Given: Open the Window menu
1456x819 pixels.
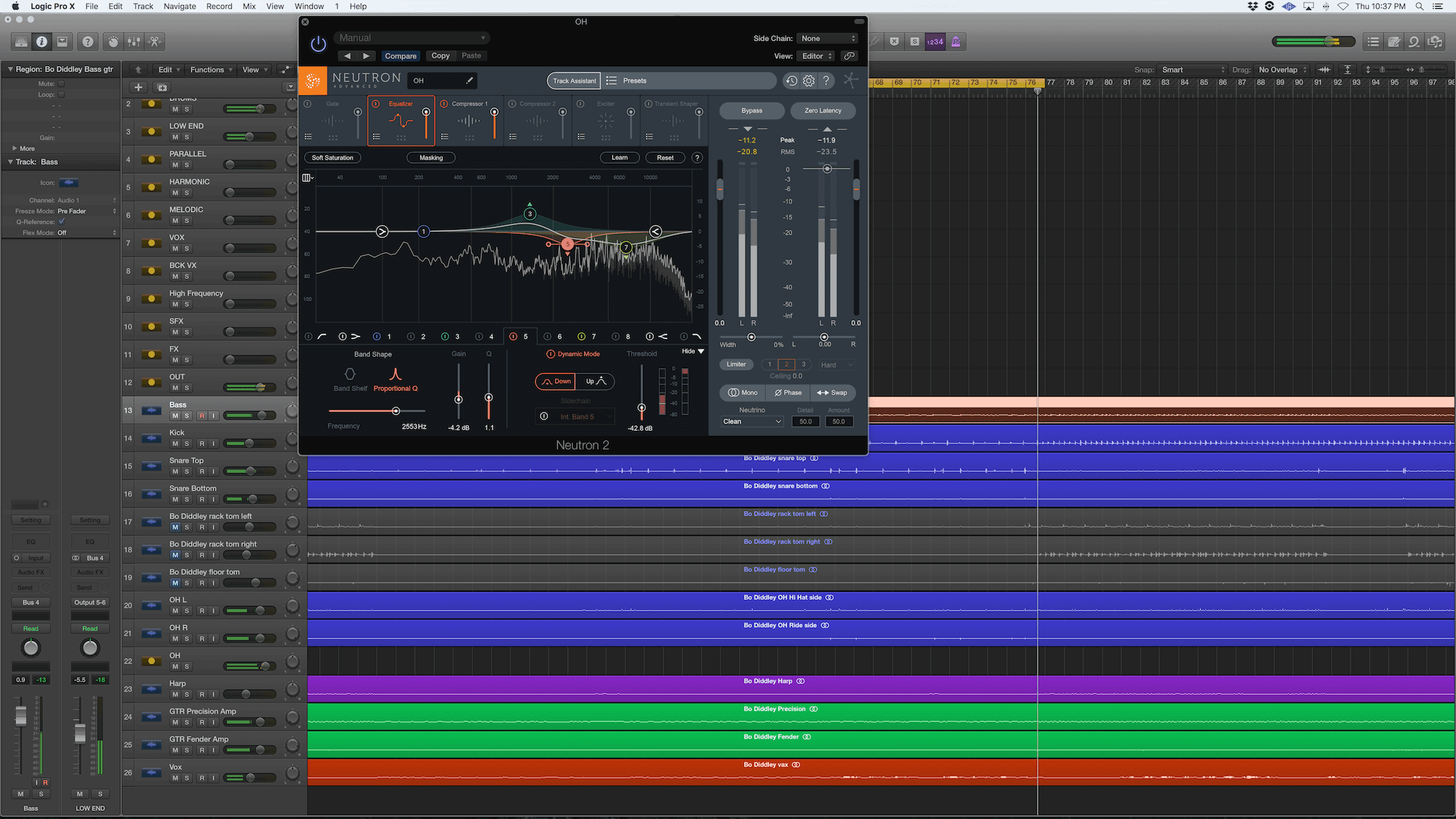Looking at the screenshot, I should coord(309,6).
